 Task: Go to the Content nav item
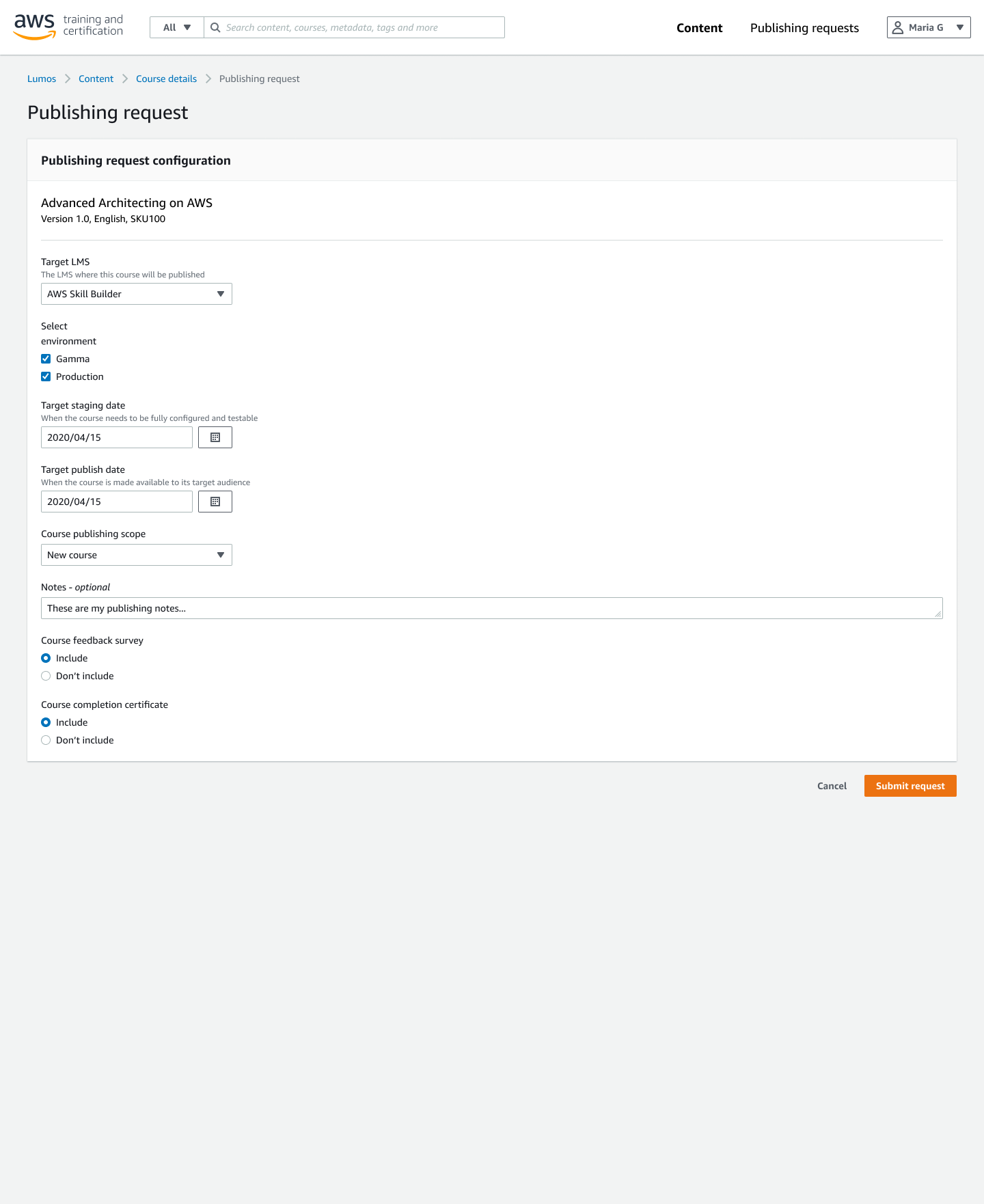(x=699, y=28)
